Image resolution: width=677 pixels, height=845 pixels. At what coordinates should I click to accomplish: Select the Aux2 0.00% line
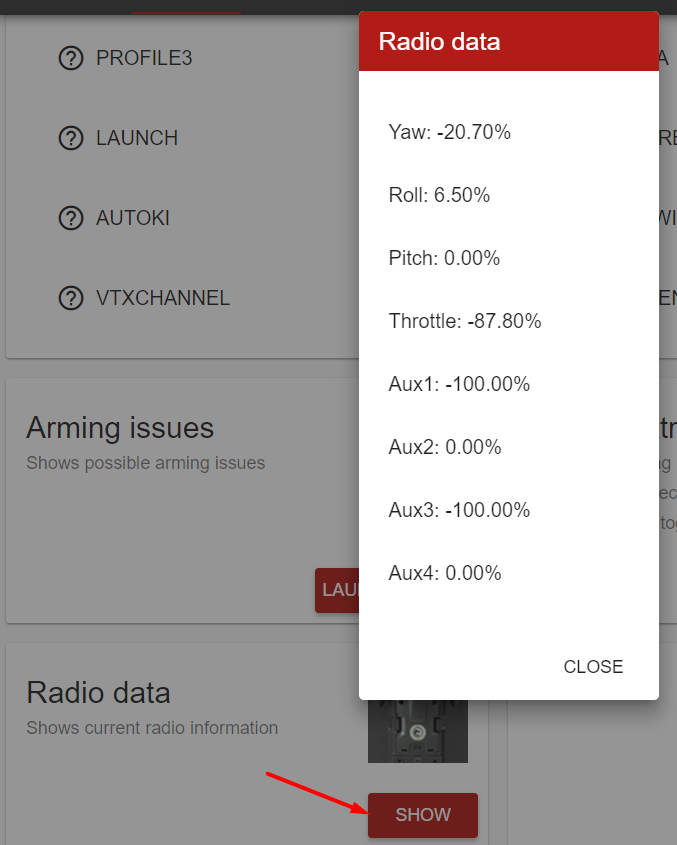click(445, 447)
